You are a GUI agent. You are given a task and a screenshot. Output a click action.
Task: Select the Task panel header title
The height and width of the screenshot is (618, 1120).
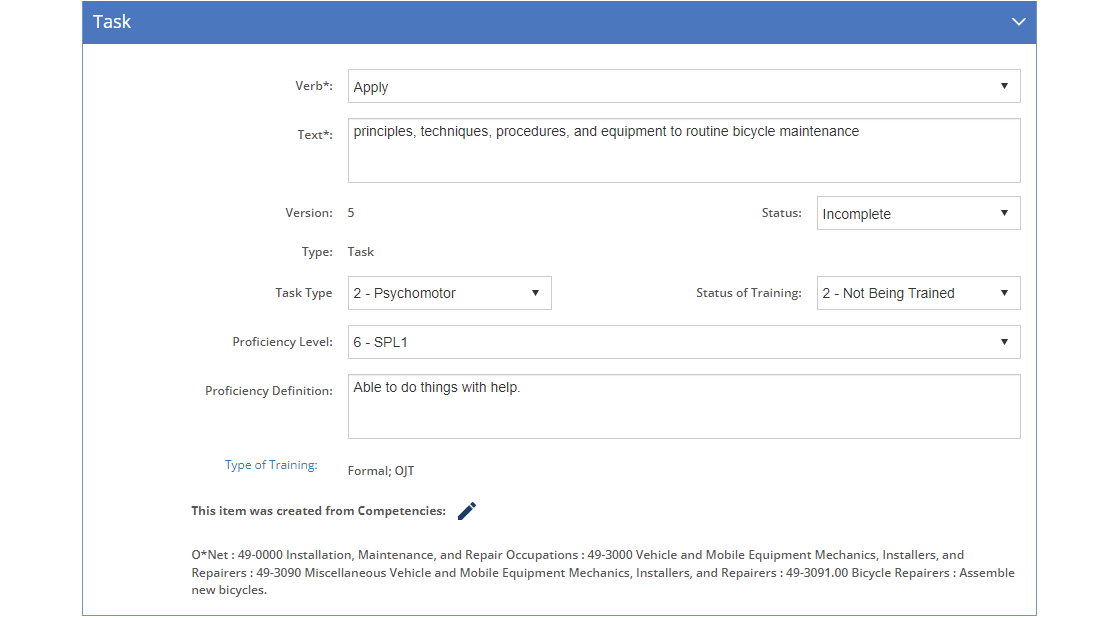click(x=112, y=21)
